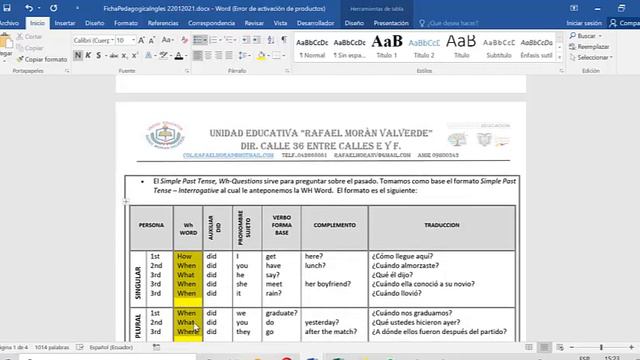The width and height of the screenshot is (640, 360).
Task: Click Iniciar sesión
Action: click(584, 23)
